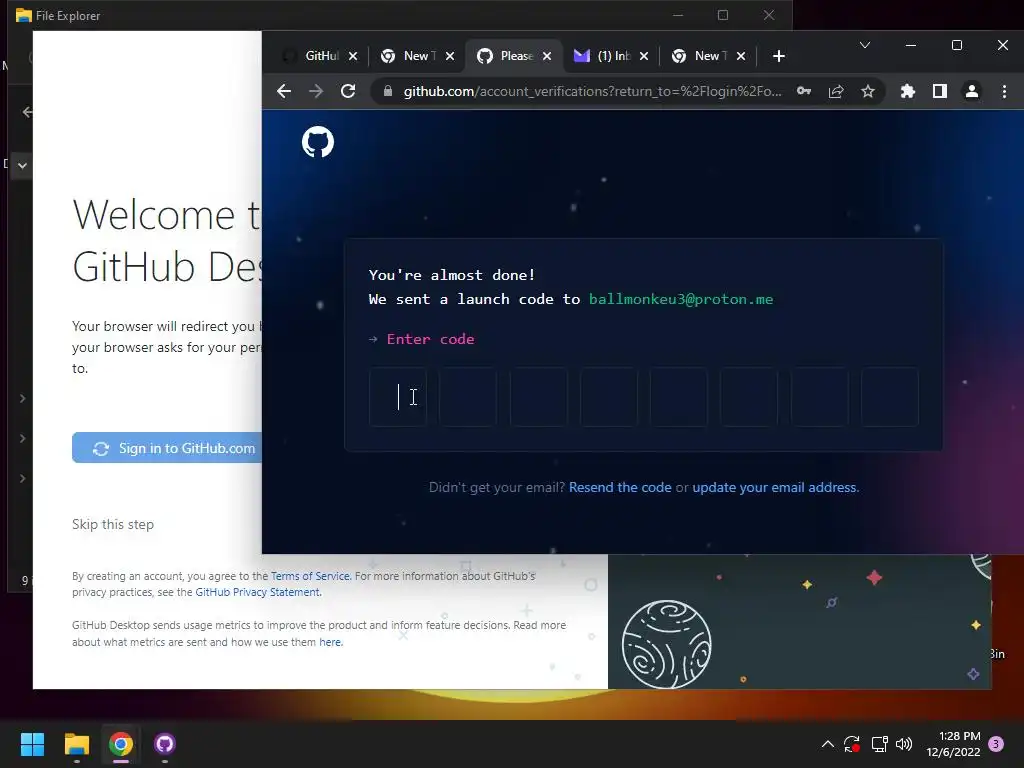
Task: Click the 'here' usage metrics link
Action: [x=330, y=642]
